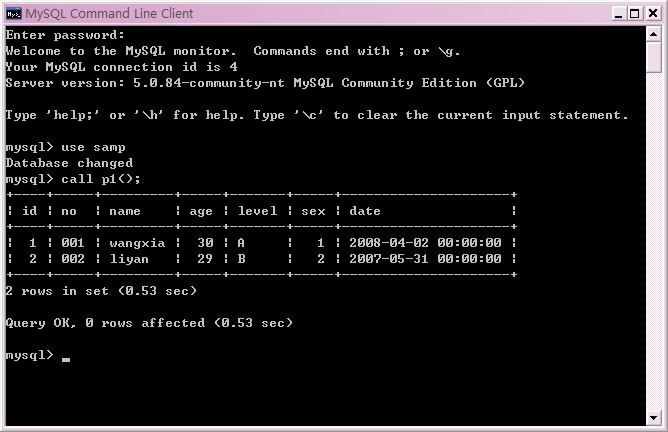Image resolution: width=668 pixels, height=432 pixels.
Task: Click the age value '29'
Action: pyautogui.click(x=205, y=259)
